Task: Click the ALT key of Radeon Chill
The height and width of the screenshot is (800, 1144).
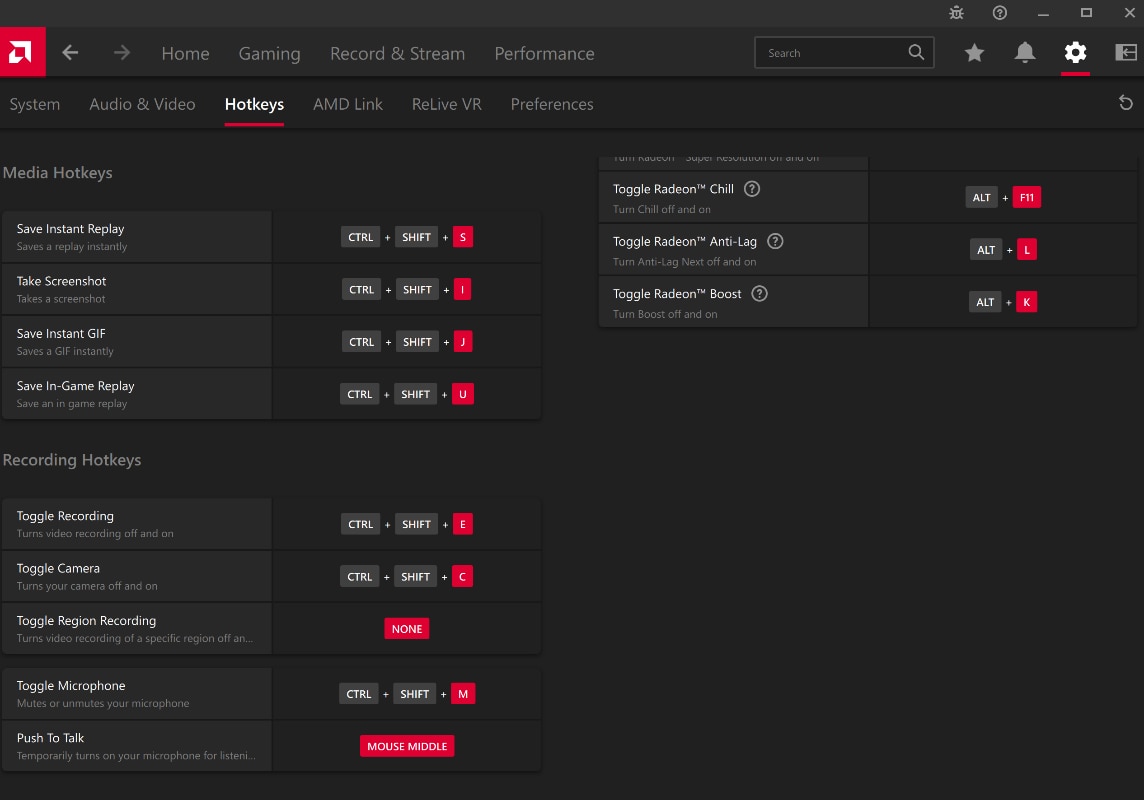Action: [981, 198]
